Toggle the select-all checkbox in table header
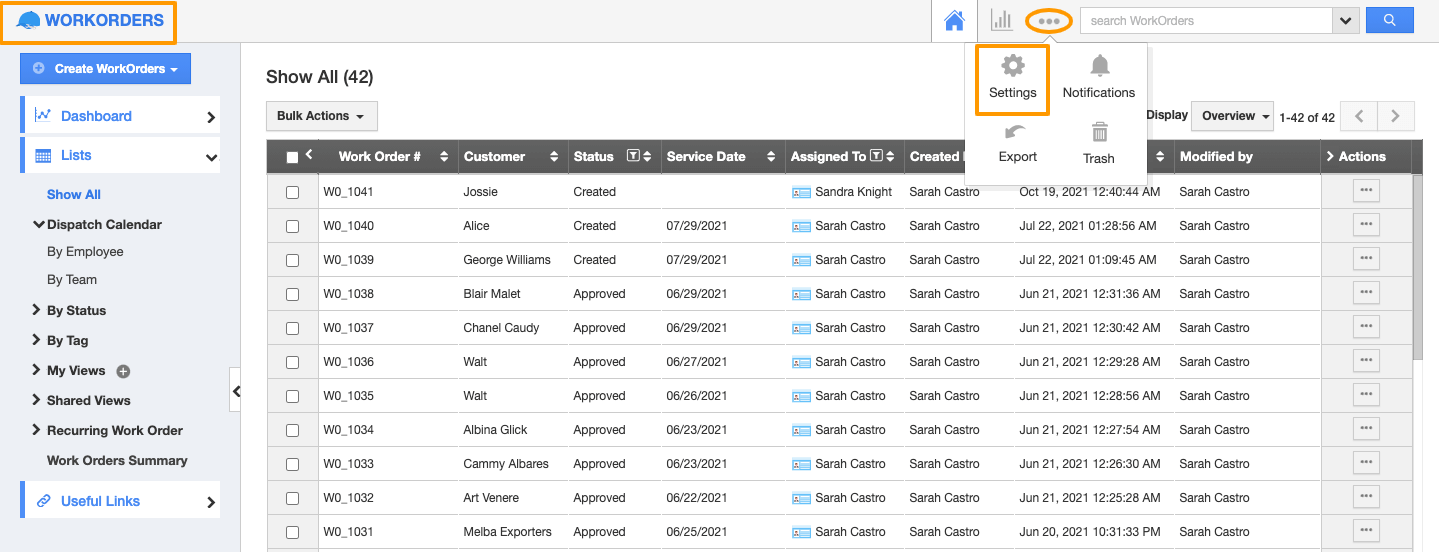Screen dimensions: 1439x552 292,157
